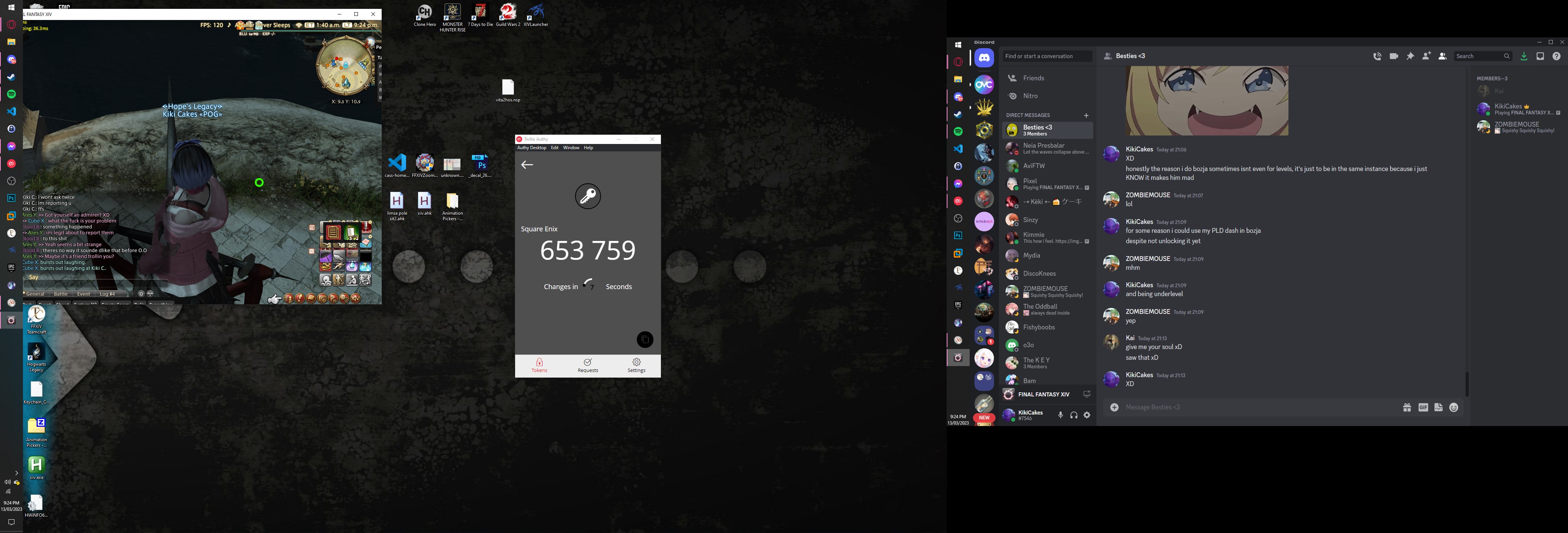Image resolution: width=1568 pixels, height=533 pixels.
Task: Open the AviFTW direct message
Action: (x=1047, y=166)
